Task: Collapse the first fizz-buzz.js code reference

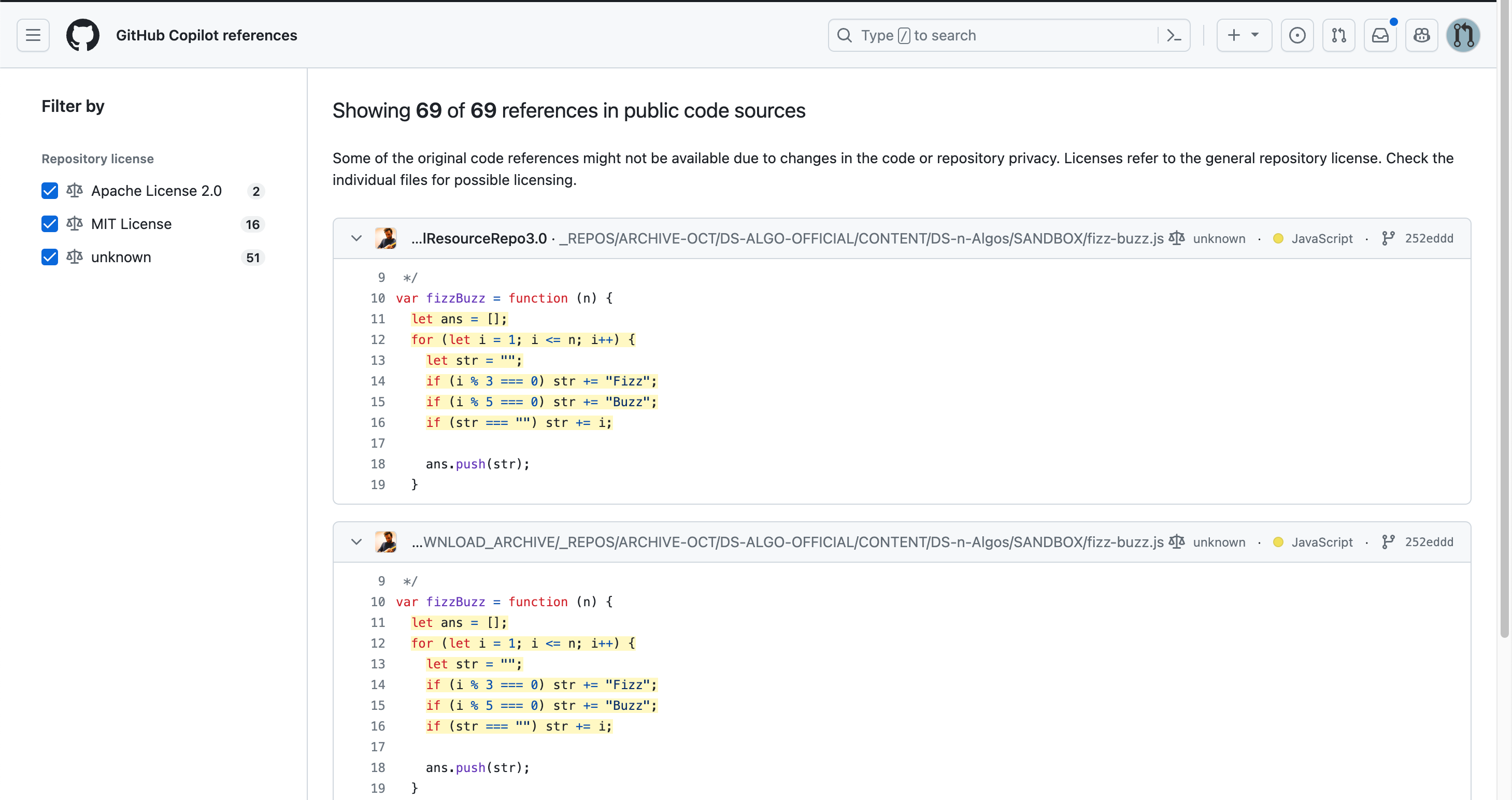Action: 355,238
